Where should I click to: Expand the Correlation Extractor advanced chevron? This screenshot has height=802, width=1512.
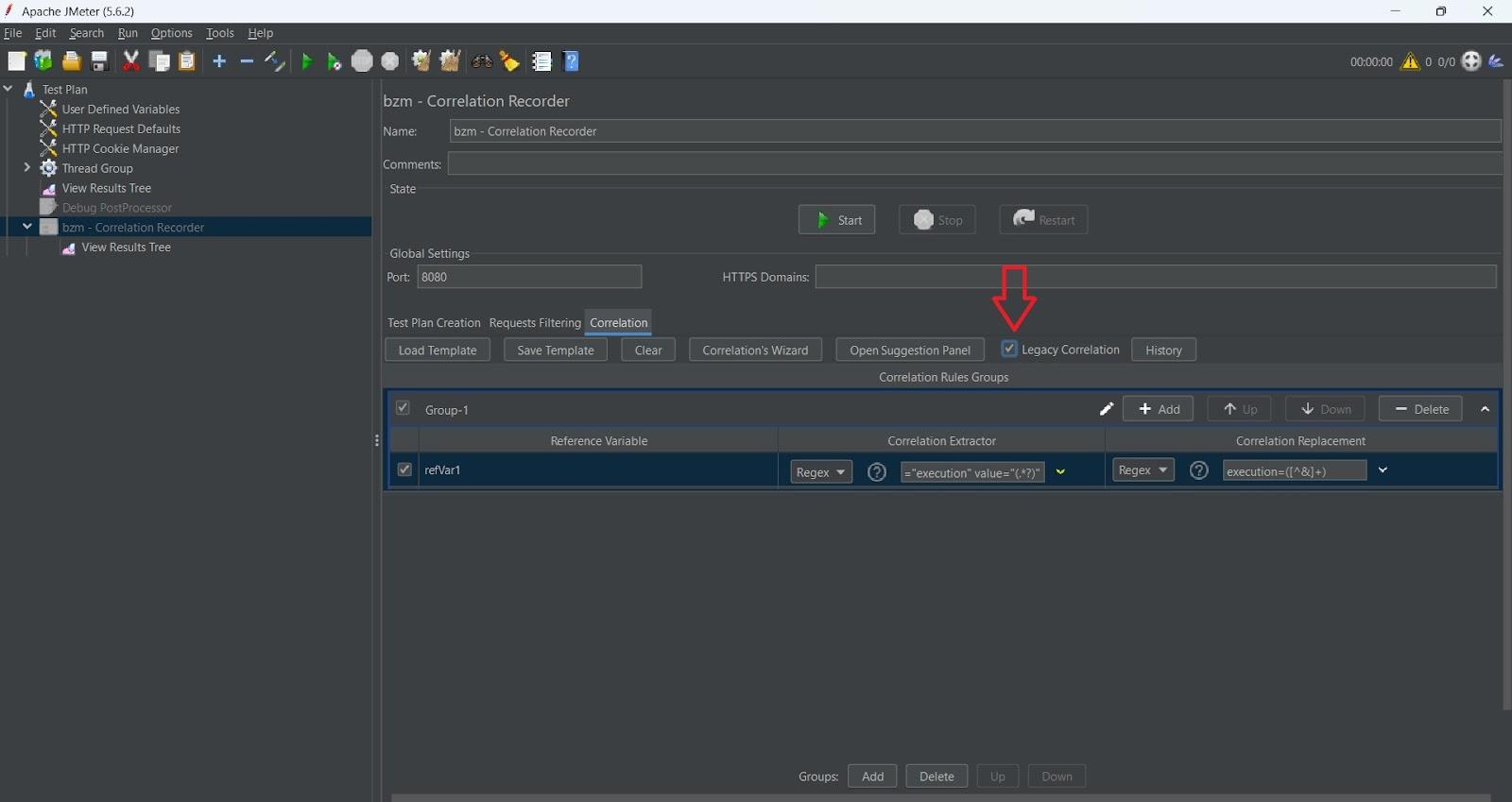1060,472
